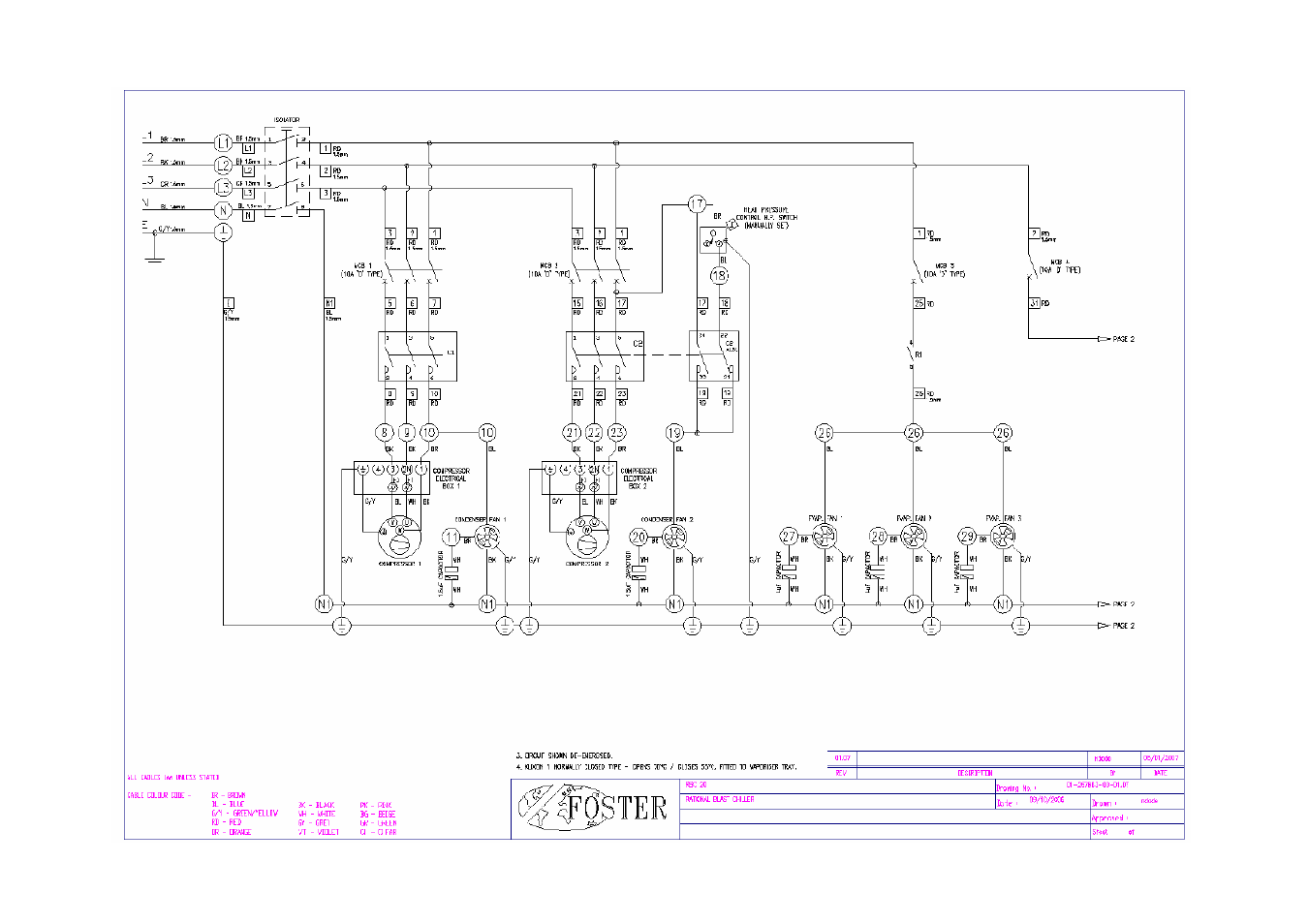Click the RBC 20 model text
This screenshot has width=1308, height=924.
[697, 785]
